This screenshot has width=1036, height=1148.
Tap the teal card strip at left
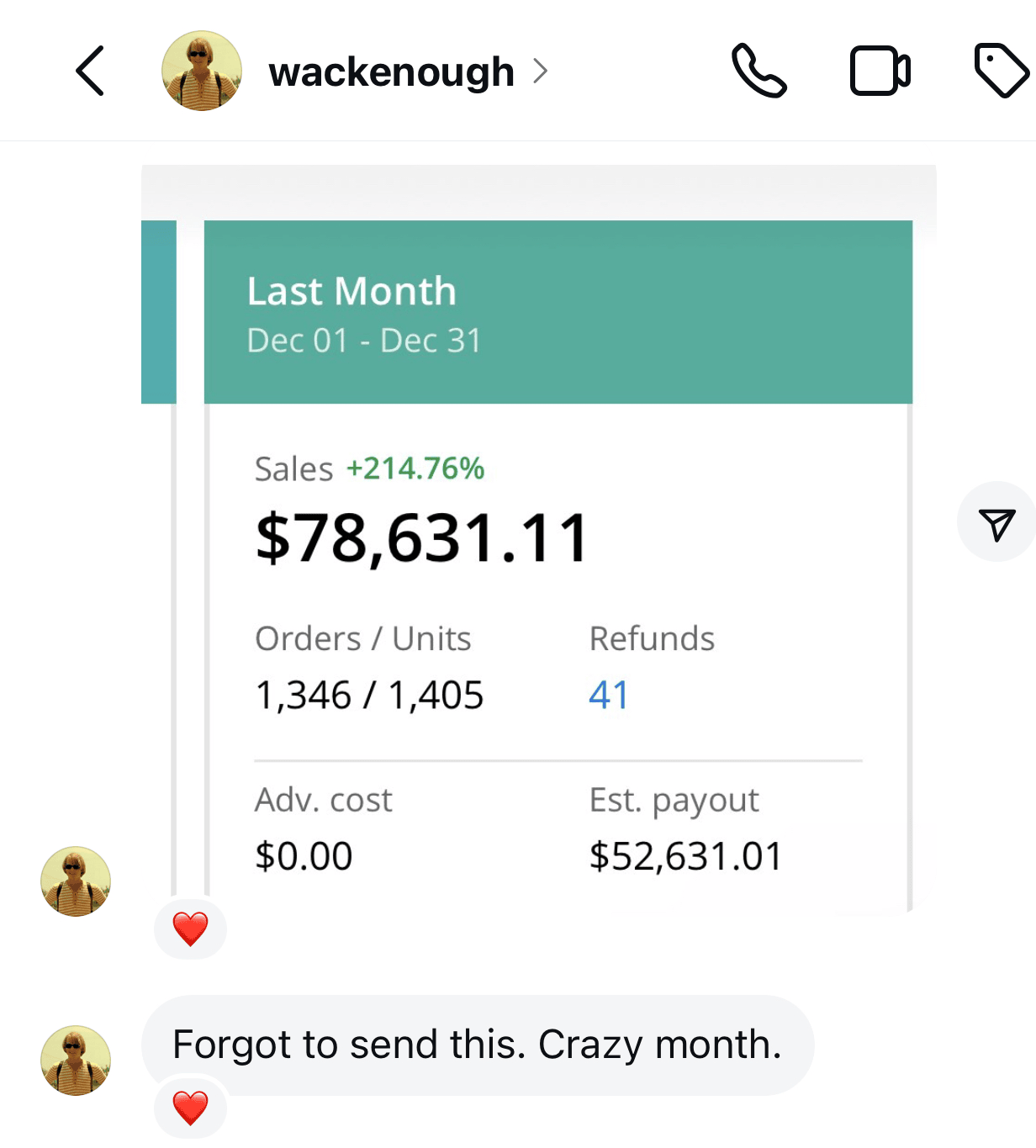[159, 312]
